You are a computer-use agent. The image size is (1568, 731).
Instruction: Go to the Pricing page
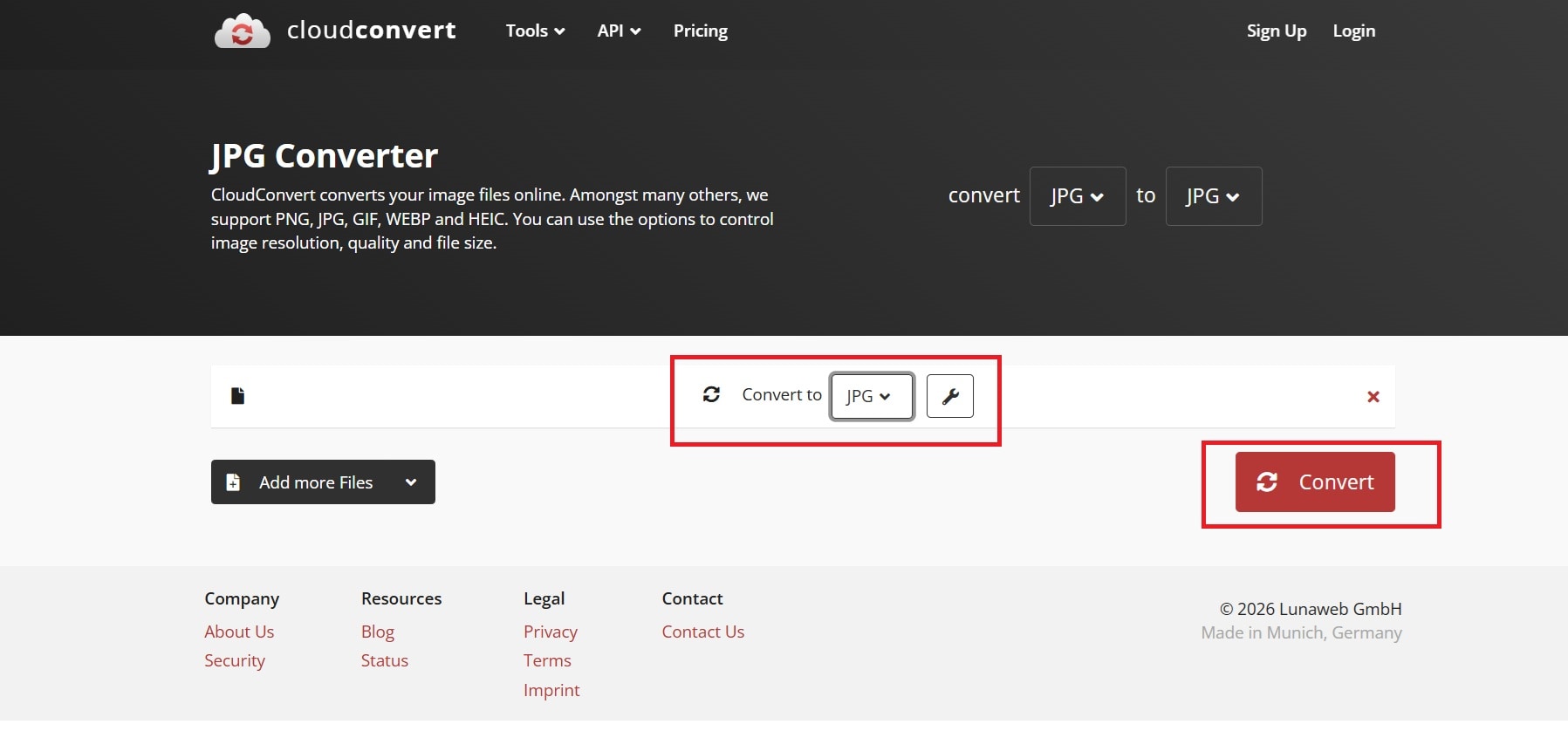(701, 31)
